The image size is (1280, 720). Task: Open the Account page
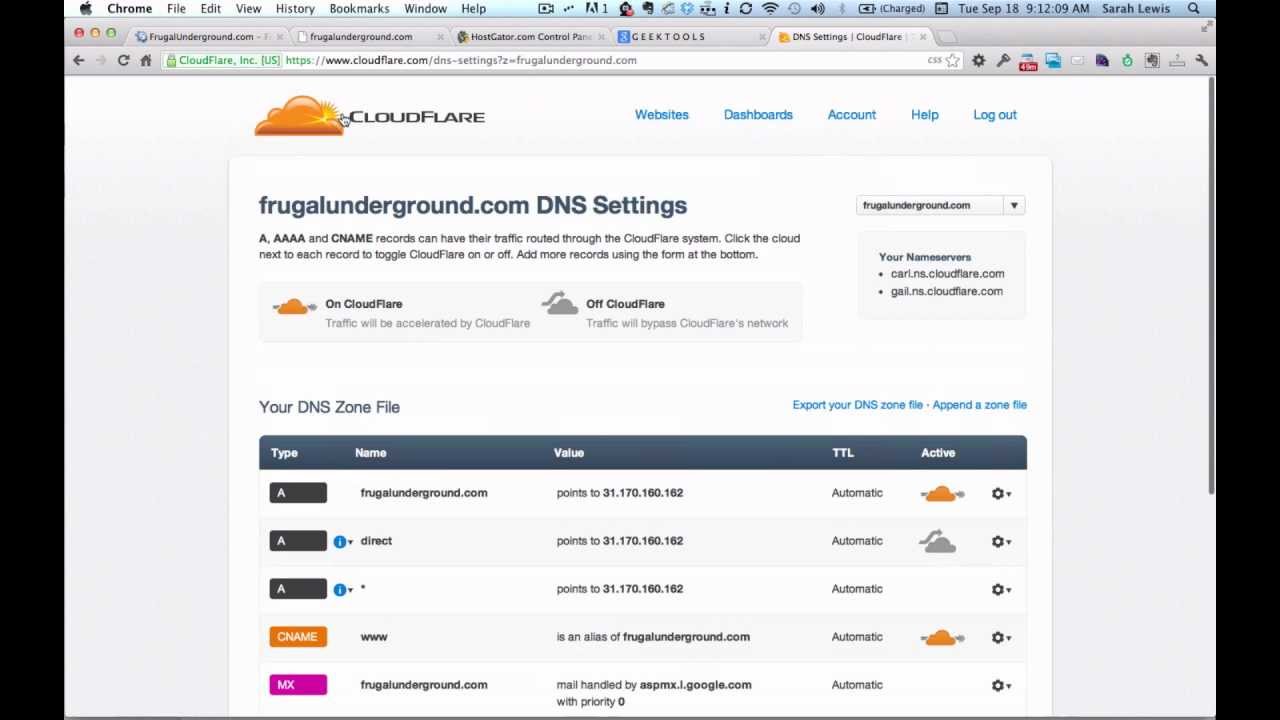pos(852,114)
